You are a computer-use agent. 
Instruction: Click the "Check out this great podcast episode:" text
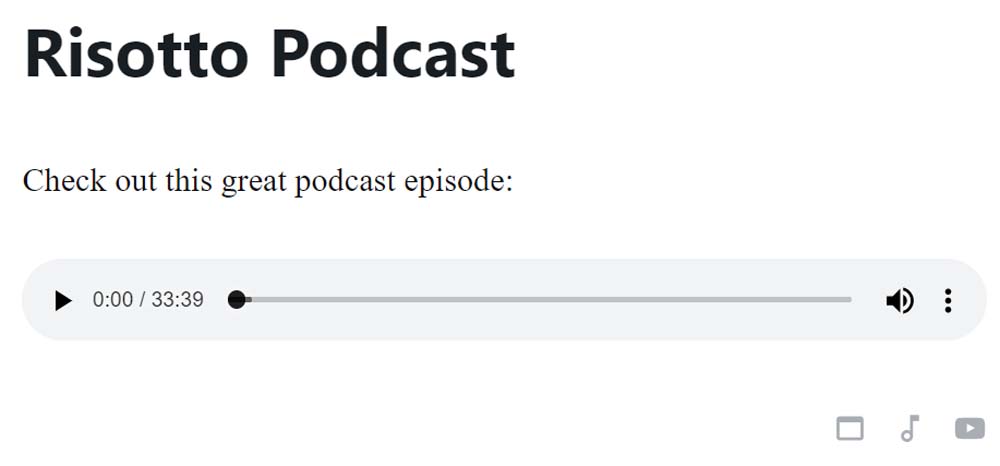pos(268,181)
